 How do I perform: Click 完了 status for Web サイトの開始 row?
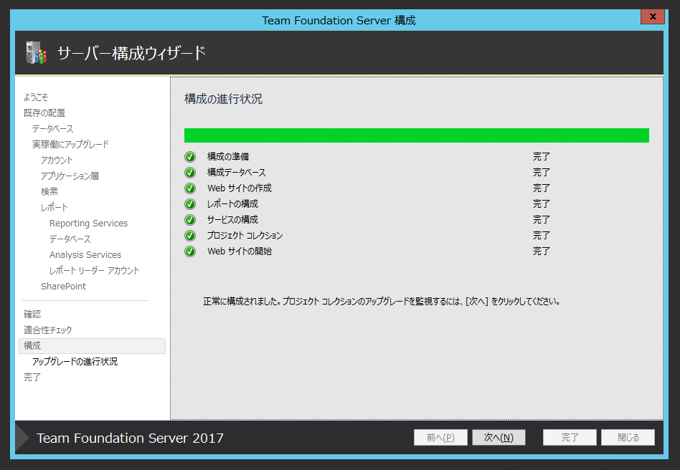click(x=541, y=251)
